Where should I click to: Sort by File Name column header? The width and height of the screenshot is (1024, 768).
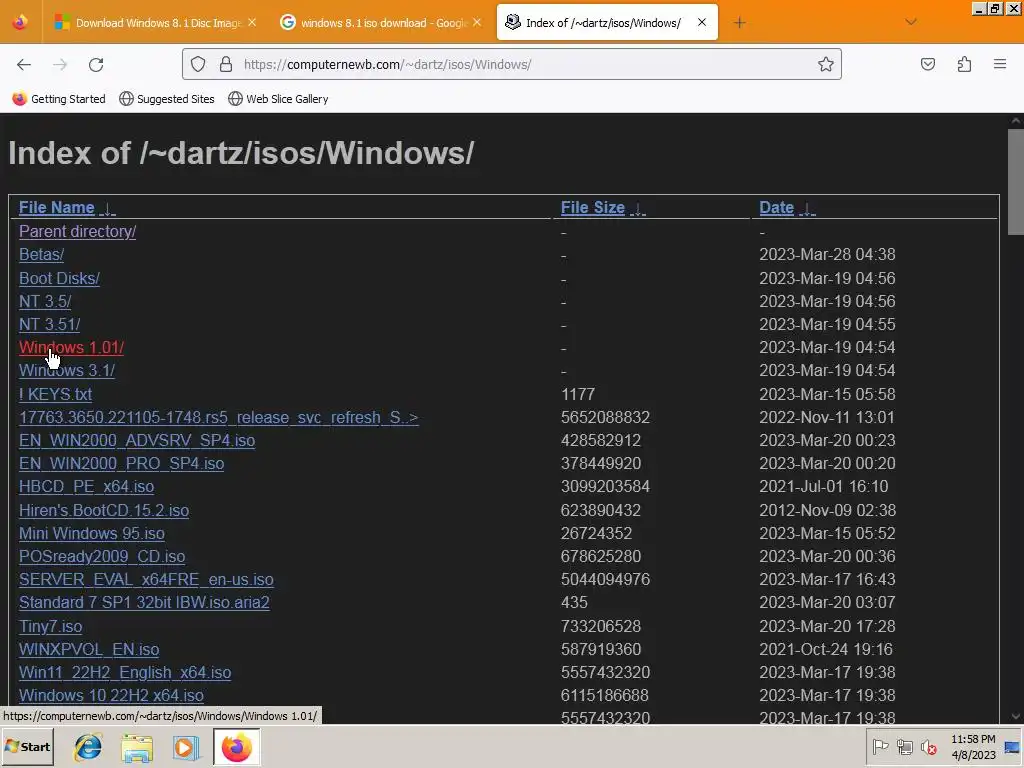pyautogui.click(x=57, y=208)
